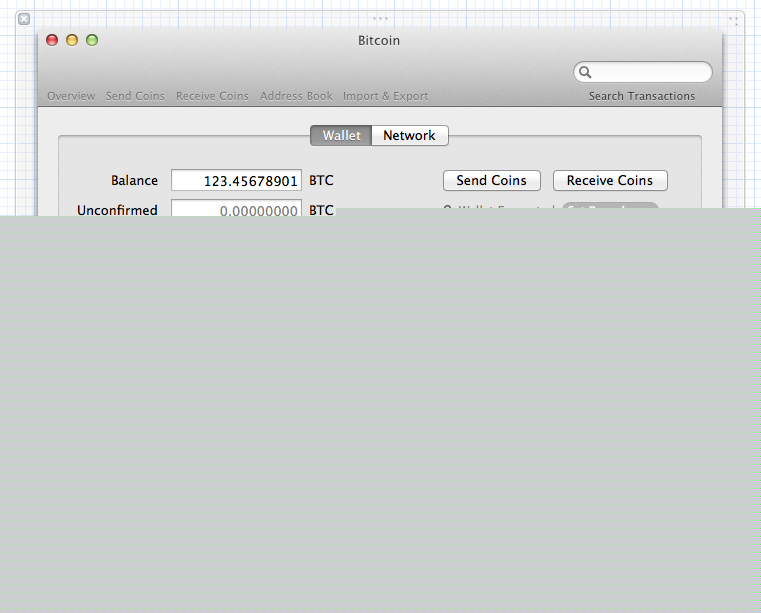
Task: Click the Bitcoin window title
Action: point(379,41)
